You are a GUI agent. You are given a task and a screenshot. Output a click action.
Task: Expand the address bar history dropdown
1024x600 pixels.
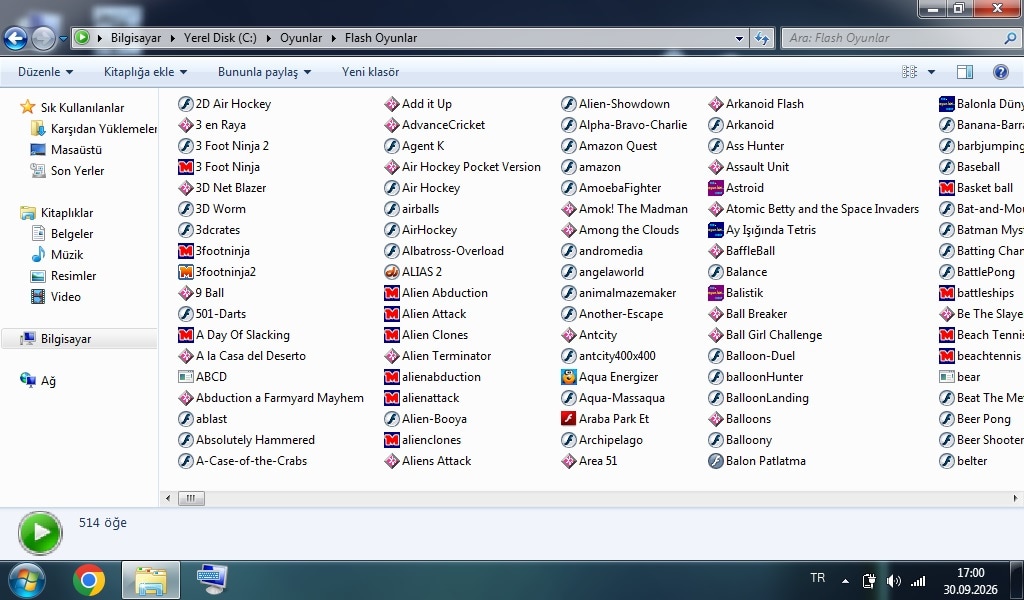coord(739,38)
